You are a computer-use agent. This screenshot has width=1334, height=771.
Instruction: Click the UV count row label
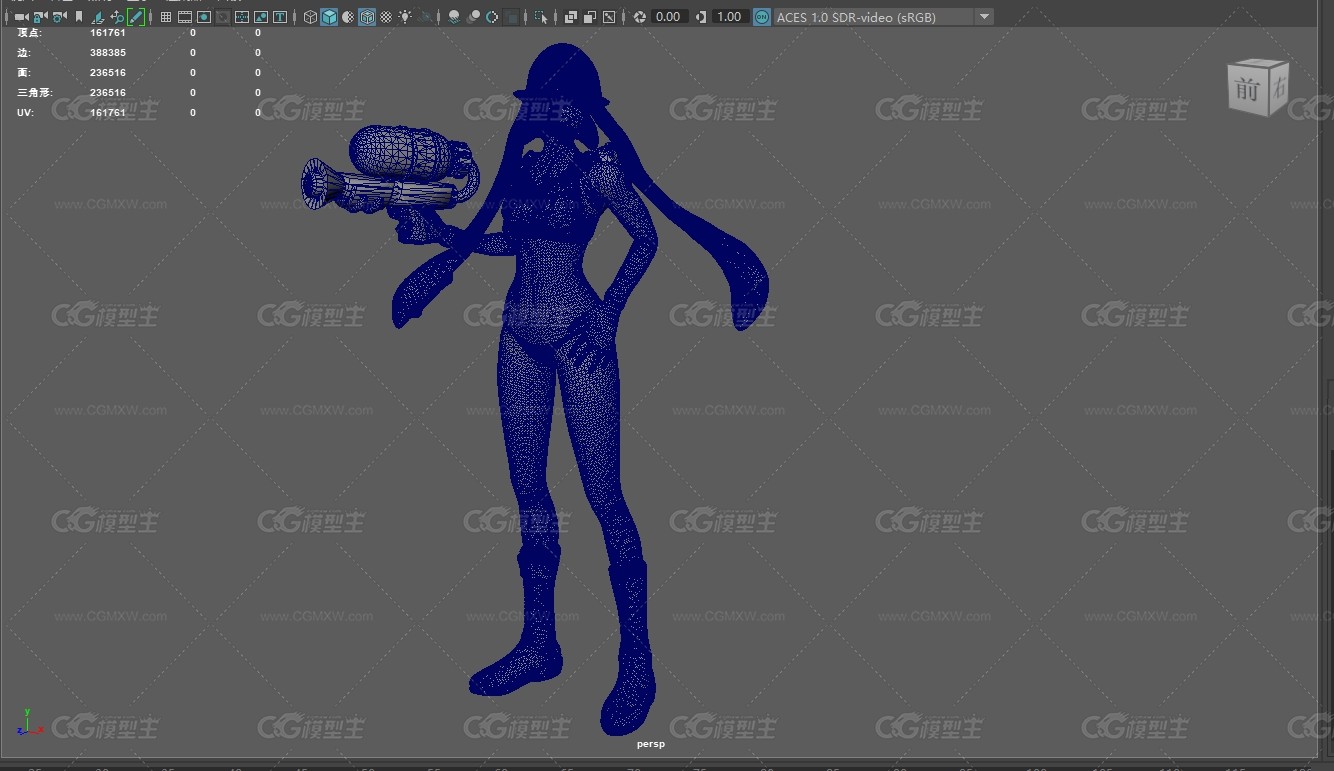point(25,112)
